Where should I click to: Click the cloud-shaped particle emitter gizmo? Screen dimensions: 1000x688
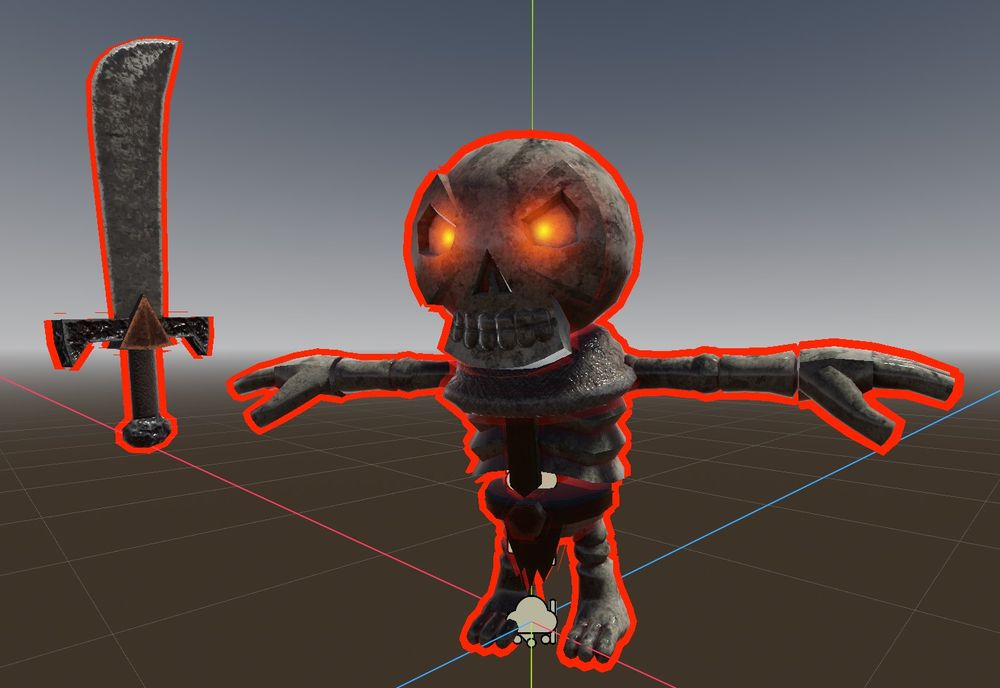(533, 613)
